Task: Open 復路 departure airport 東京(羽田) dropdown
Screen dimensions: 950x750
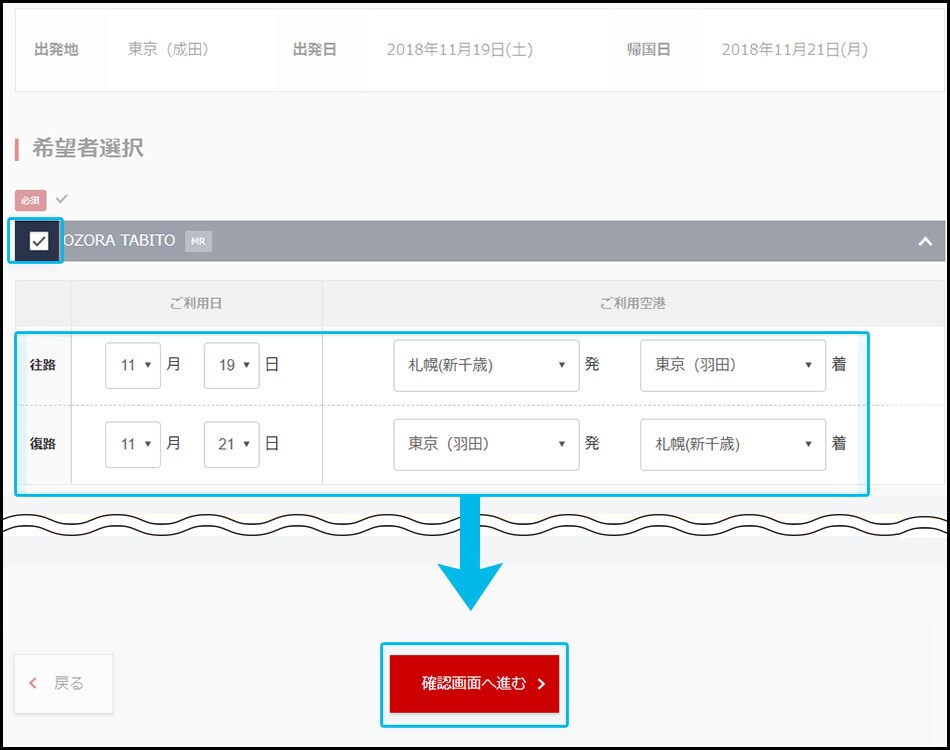Action: click(x=486, y=444)
